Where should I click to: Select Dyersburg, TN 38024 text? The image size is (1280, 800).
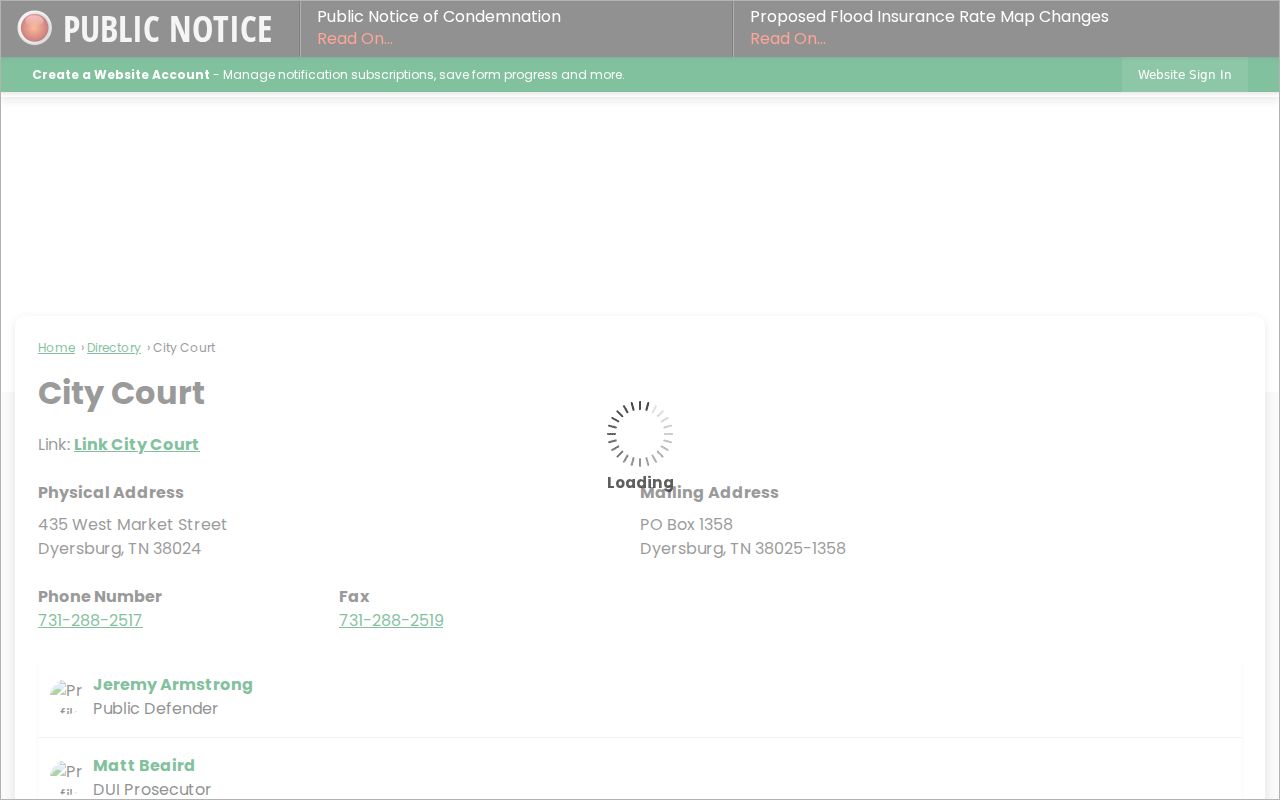(x=120, y=549)
